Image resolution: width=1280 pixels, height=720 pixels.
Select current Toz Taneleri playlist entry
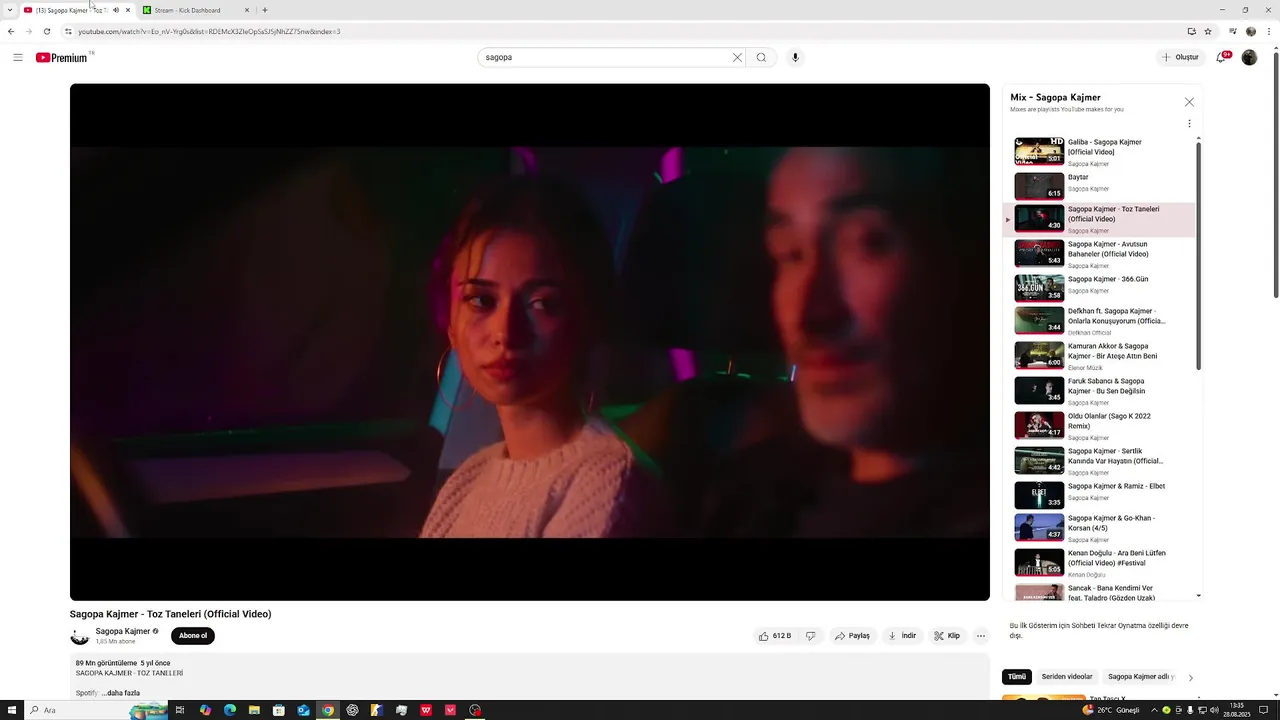1100,219
